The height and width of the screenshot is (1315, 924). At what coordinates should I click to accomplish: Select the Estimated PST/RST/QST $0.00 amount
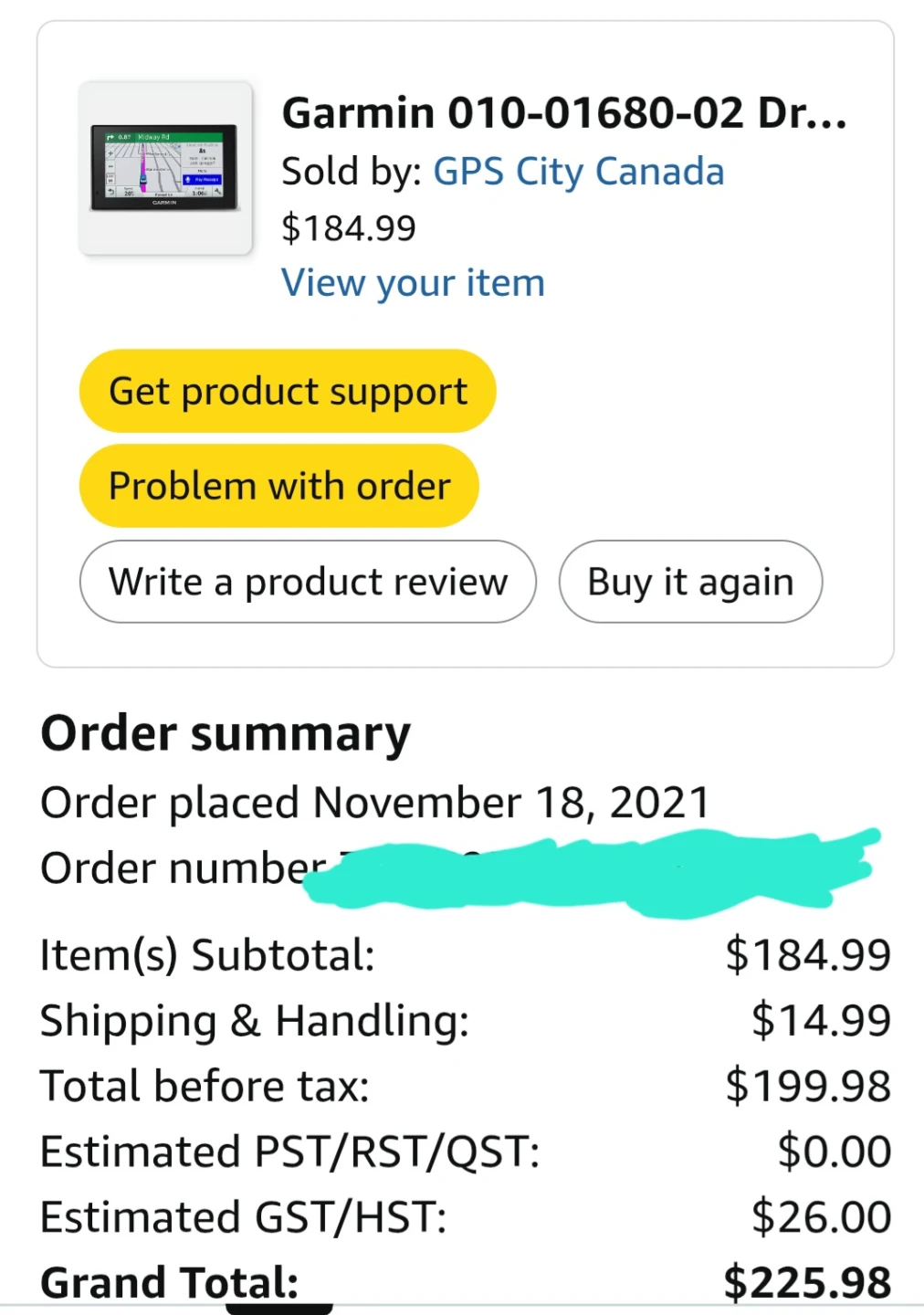click(835, 1152)
